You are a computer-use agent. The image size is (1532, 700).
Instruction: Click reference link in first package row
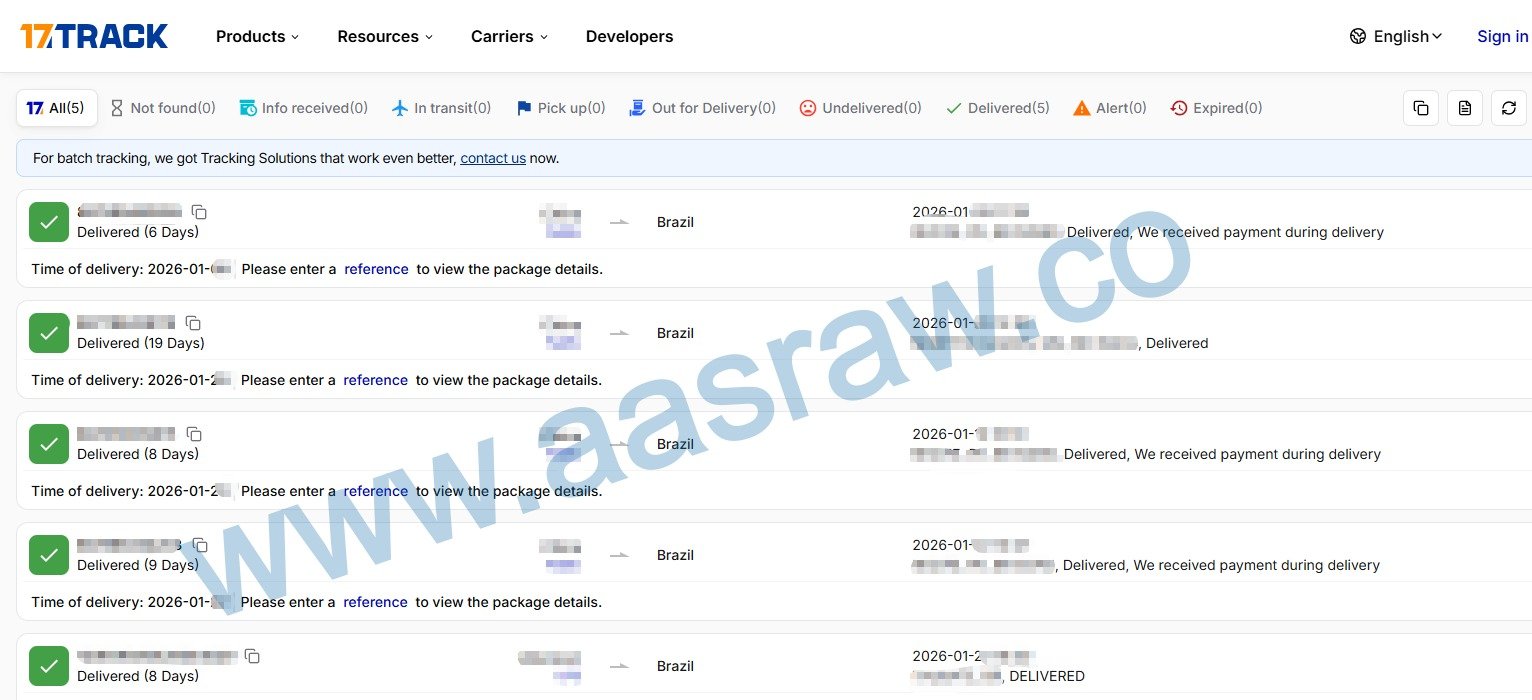(x=376, y=269)
